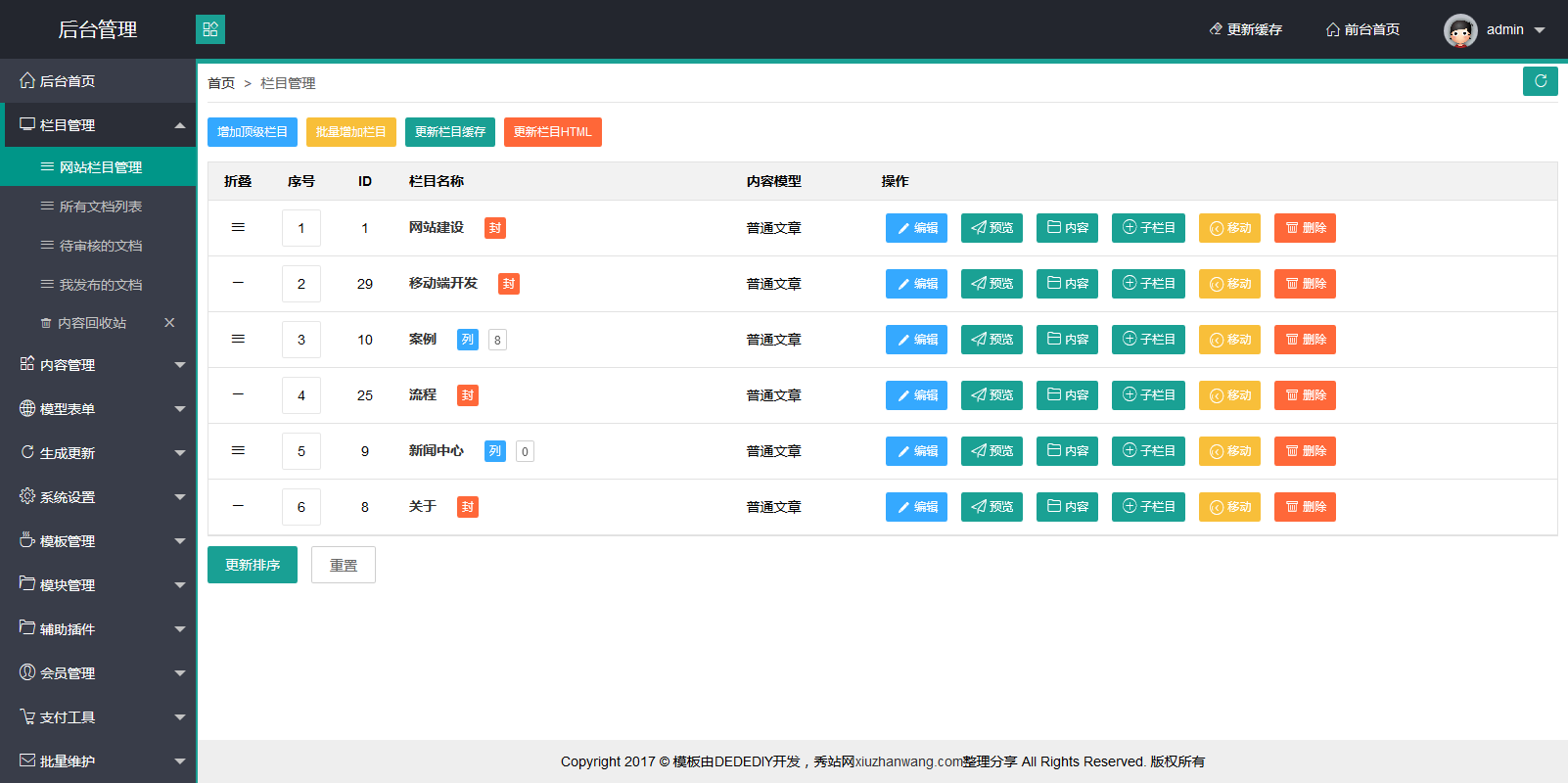This screenshot has height=783, width=1568.
Task: Click the admin user avatar
Action: point(1460,30)
